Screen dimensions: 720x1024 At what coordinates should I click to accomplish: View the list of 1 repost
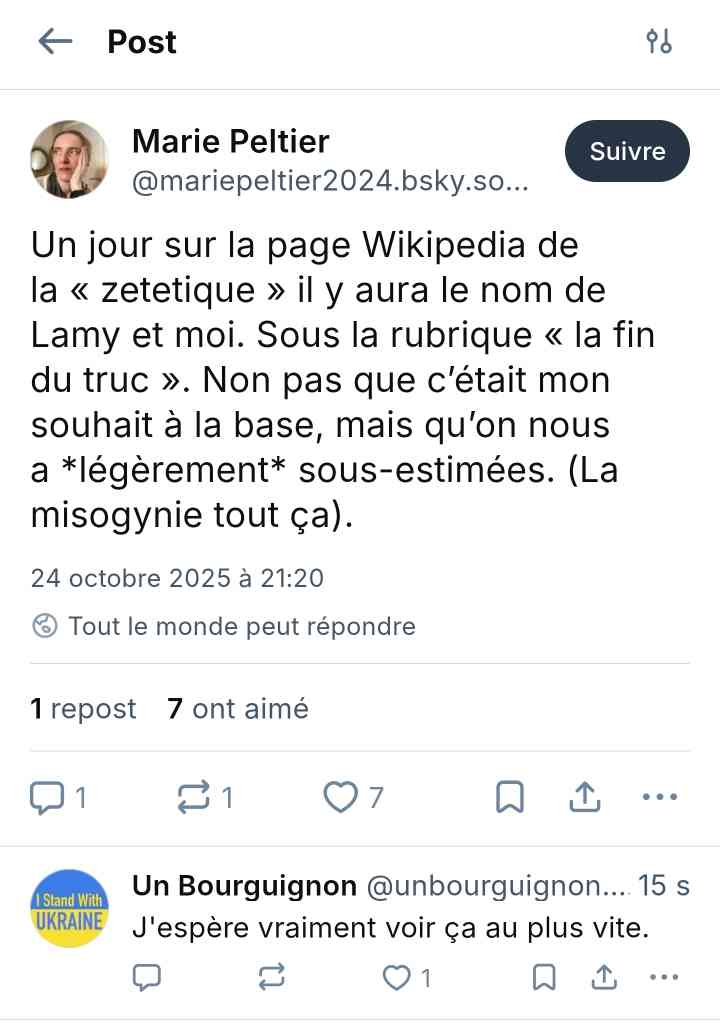(83, 709)
